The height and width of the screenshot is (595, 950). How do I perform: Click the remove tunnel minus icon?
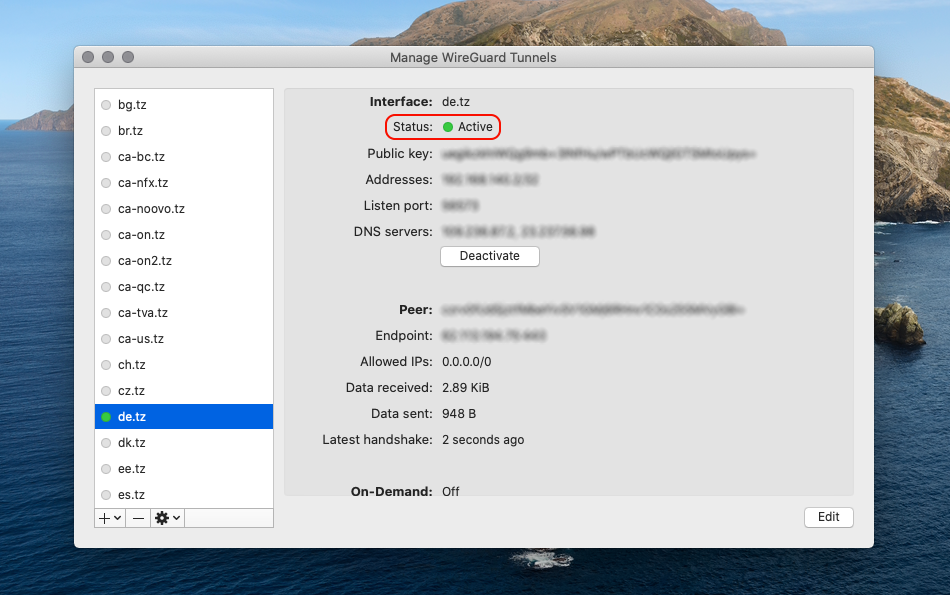138,518
